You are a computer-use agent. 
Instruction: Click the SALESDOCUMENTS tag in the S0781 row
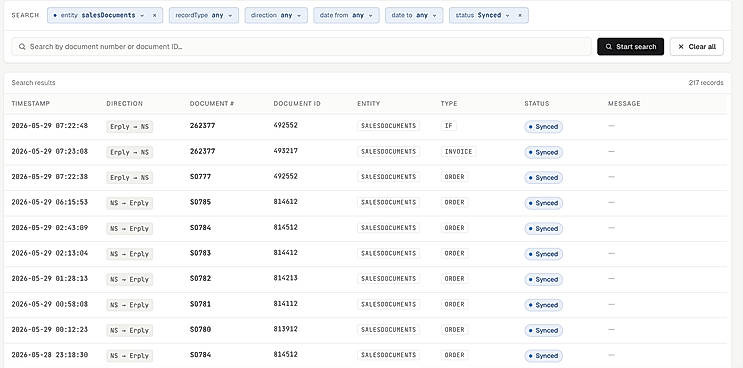click(x=388, y=304)
